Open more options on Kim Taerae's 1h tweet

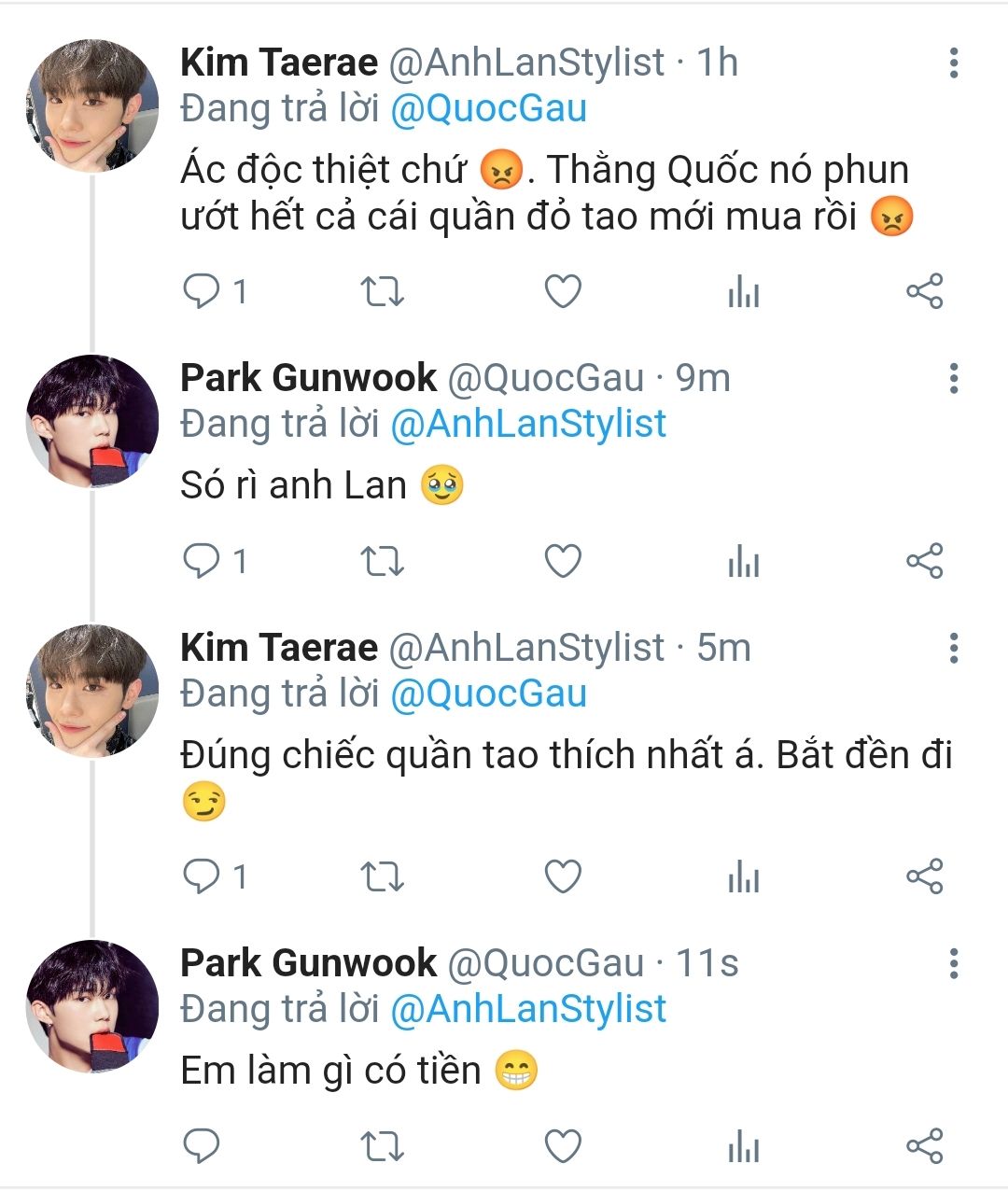953,63
